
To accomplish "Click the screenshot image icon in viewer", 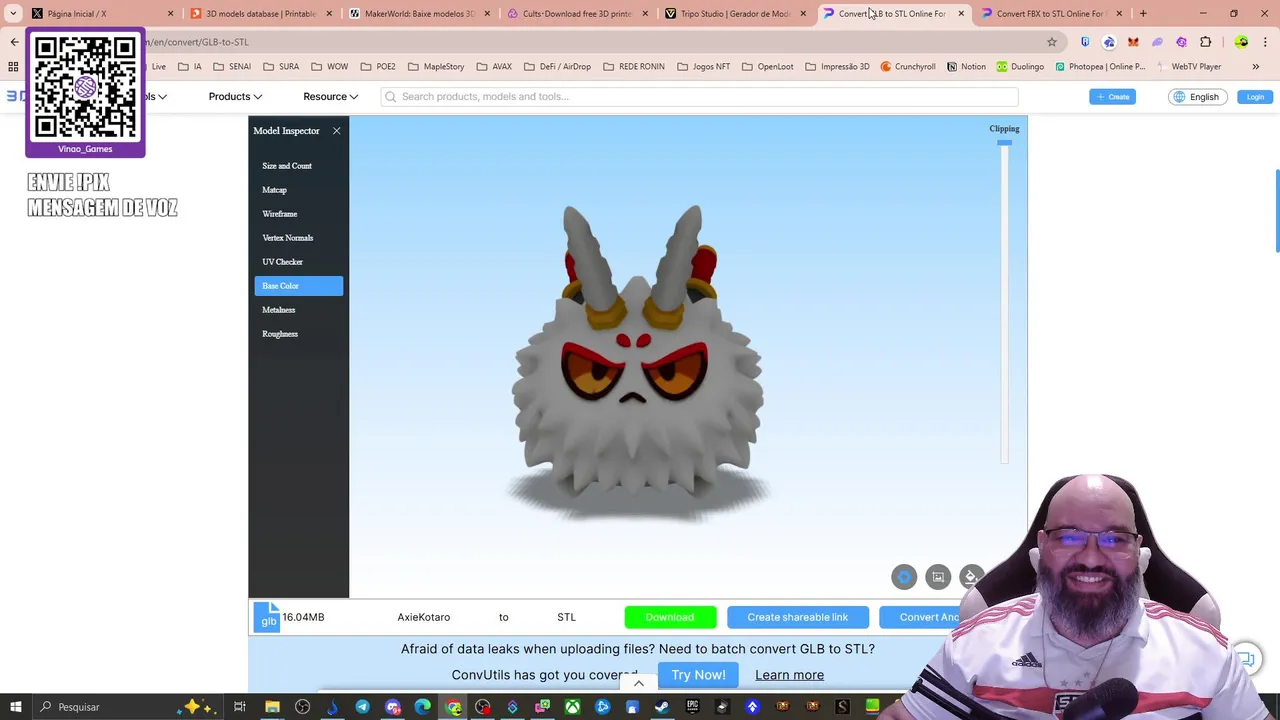I will [x=938, y=577].
